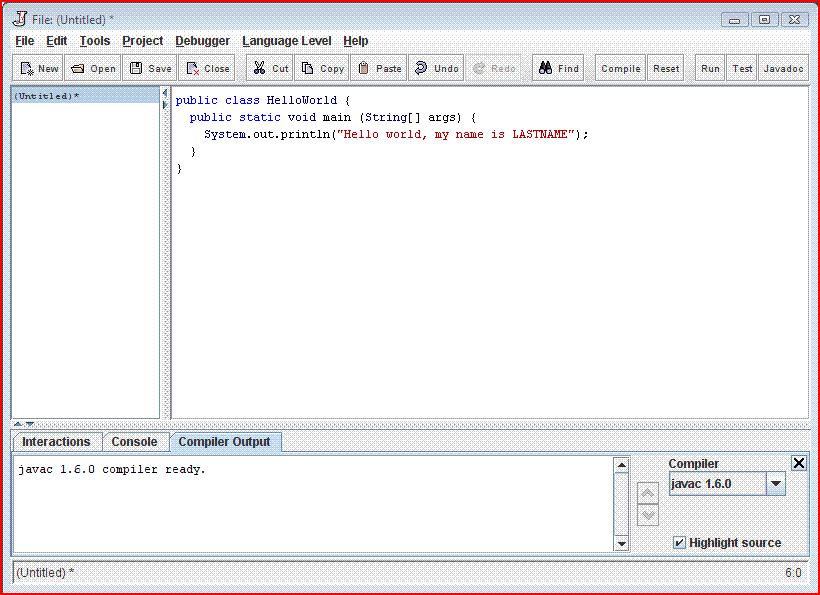Open the javac 1.6.0 compiler dropdown
The width and height of the screenshot is (820, 595).
point(776,484)
